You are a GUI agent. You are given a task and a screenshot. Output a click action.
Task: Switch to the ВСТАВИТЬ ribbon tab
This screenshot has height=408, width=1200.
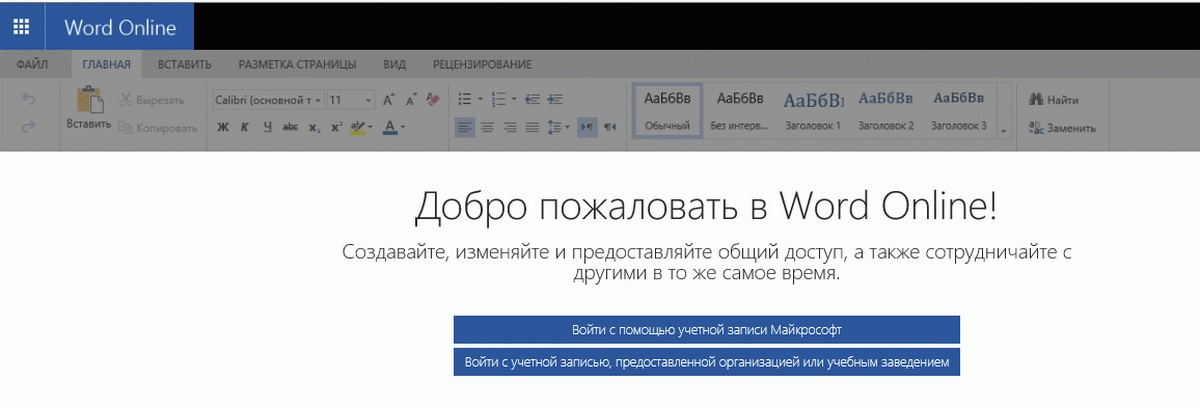(x=184, y=65)
